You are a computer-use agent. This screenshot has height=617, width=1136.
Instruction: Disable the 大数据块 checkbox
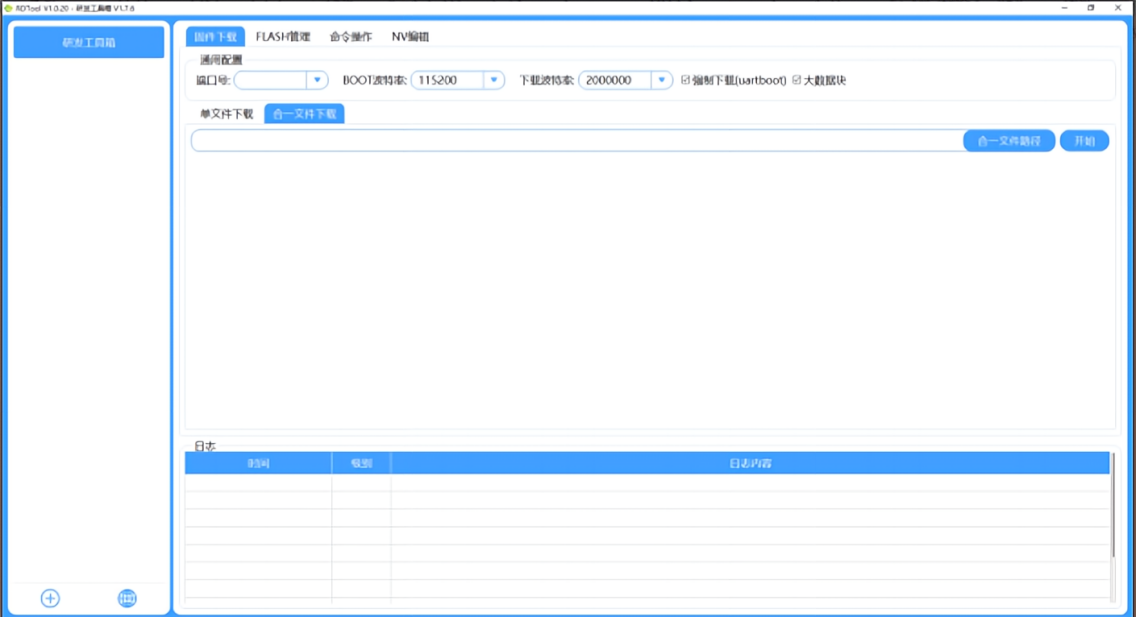point(795,80)
